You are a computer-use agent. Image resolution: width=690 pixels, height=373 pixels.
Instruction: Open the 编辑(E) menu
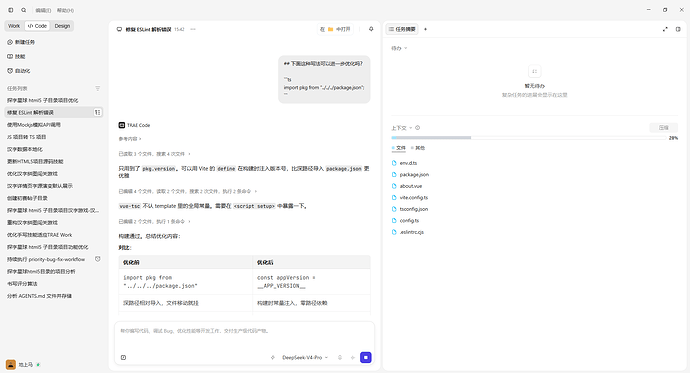[43, 10]
